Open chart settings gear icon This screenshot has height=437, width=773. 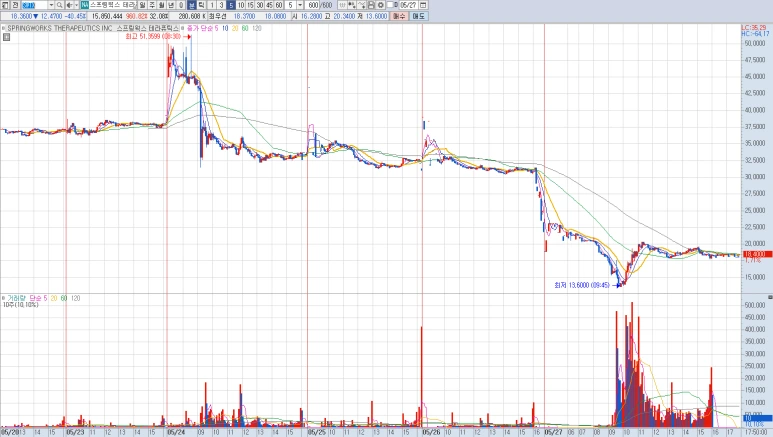coord(381,5)
